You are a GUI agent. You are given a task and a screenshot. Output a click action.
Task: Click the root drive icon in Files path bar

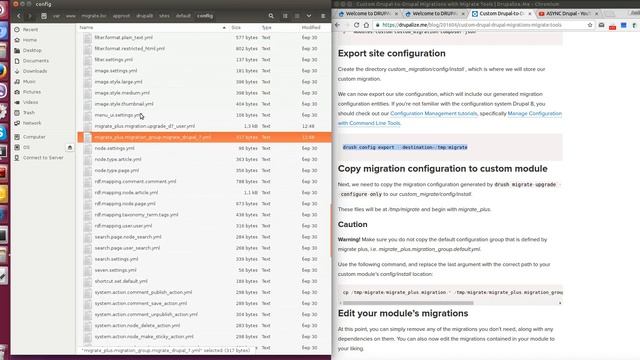[44, 16]
